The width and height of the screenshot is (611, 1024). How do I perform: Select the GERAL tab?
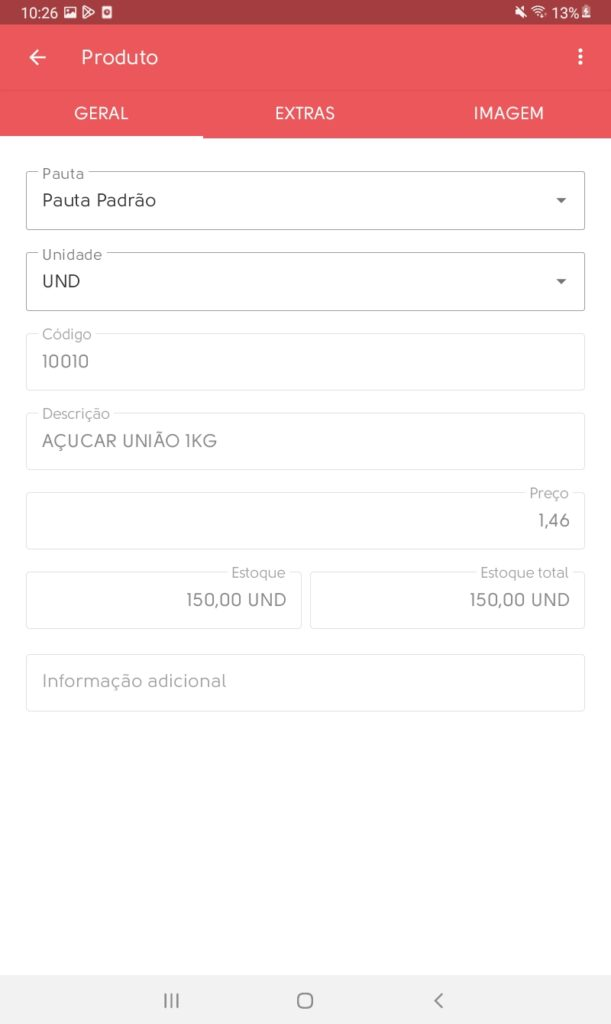(101, 113)
